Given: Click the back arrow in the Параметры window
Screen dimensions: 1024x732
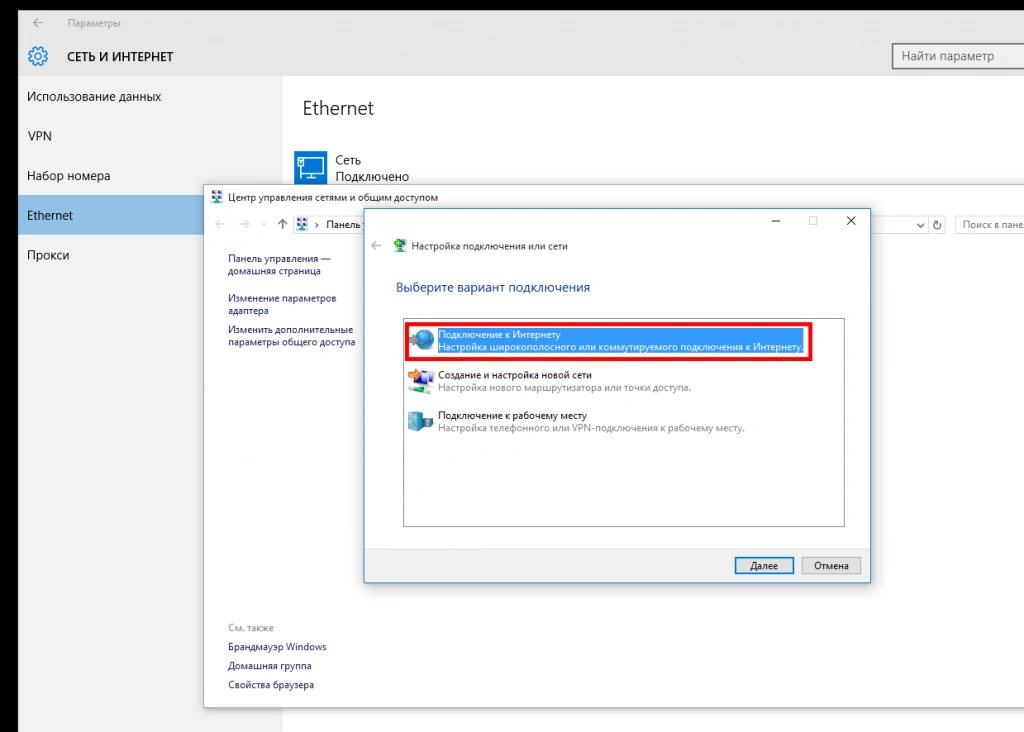Looking at the screenshot, I should click(38, 22).
